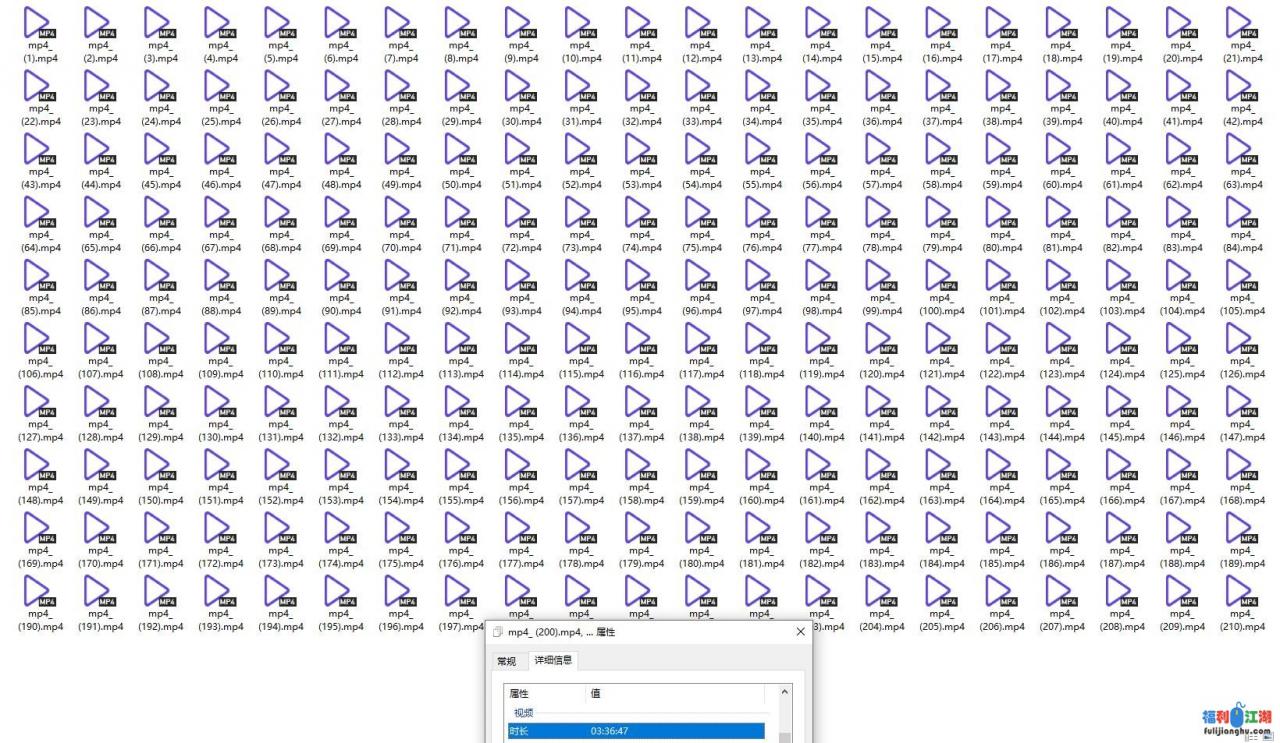Viewport: 1280px width, 743px height.
Task: Switch to the 常规 tab in properties
Action: (507, 661)
